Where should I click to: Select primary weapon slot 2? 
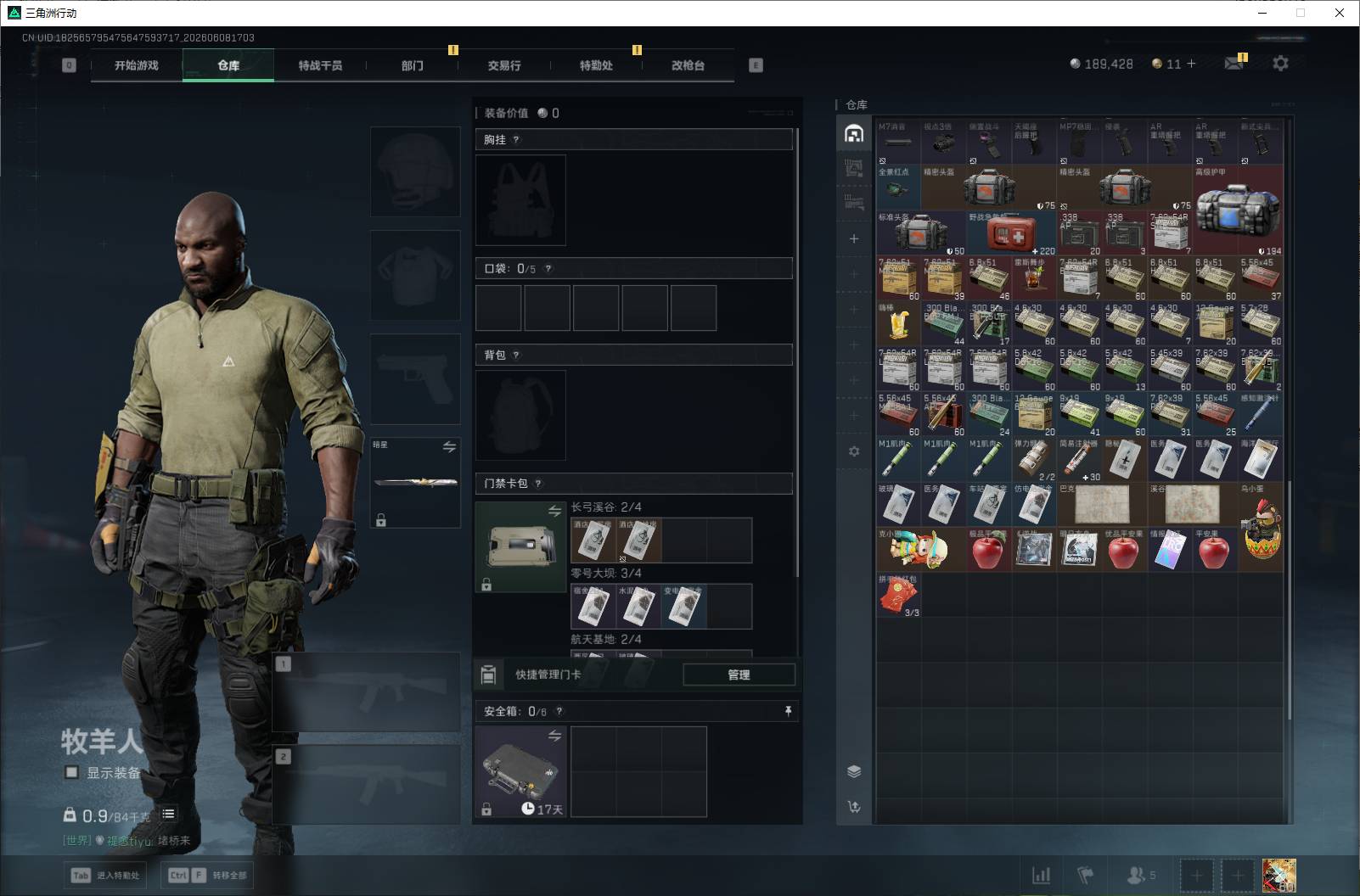(x=366, y=785)
